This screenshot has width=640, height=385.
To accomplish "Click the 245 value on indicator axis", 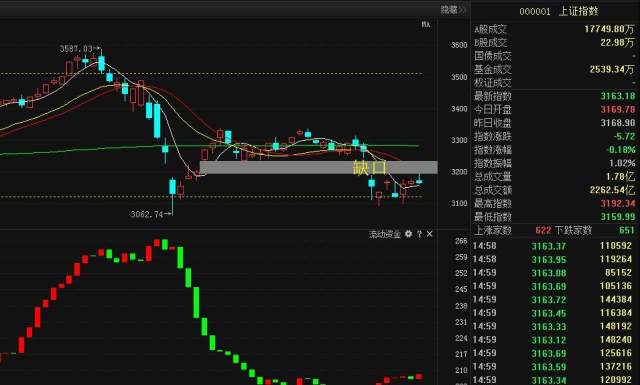I will click(461, 289).
